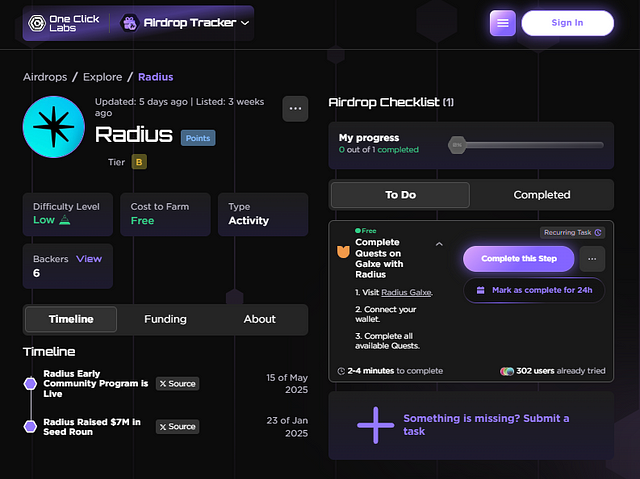Click the Radius breadcrumb
This screenshot has height=479, width=640.
(x=156, y=77)
